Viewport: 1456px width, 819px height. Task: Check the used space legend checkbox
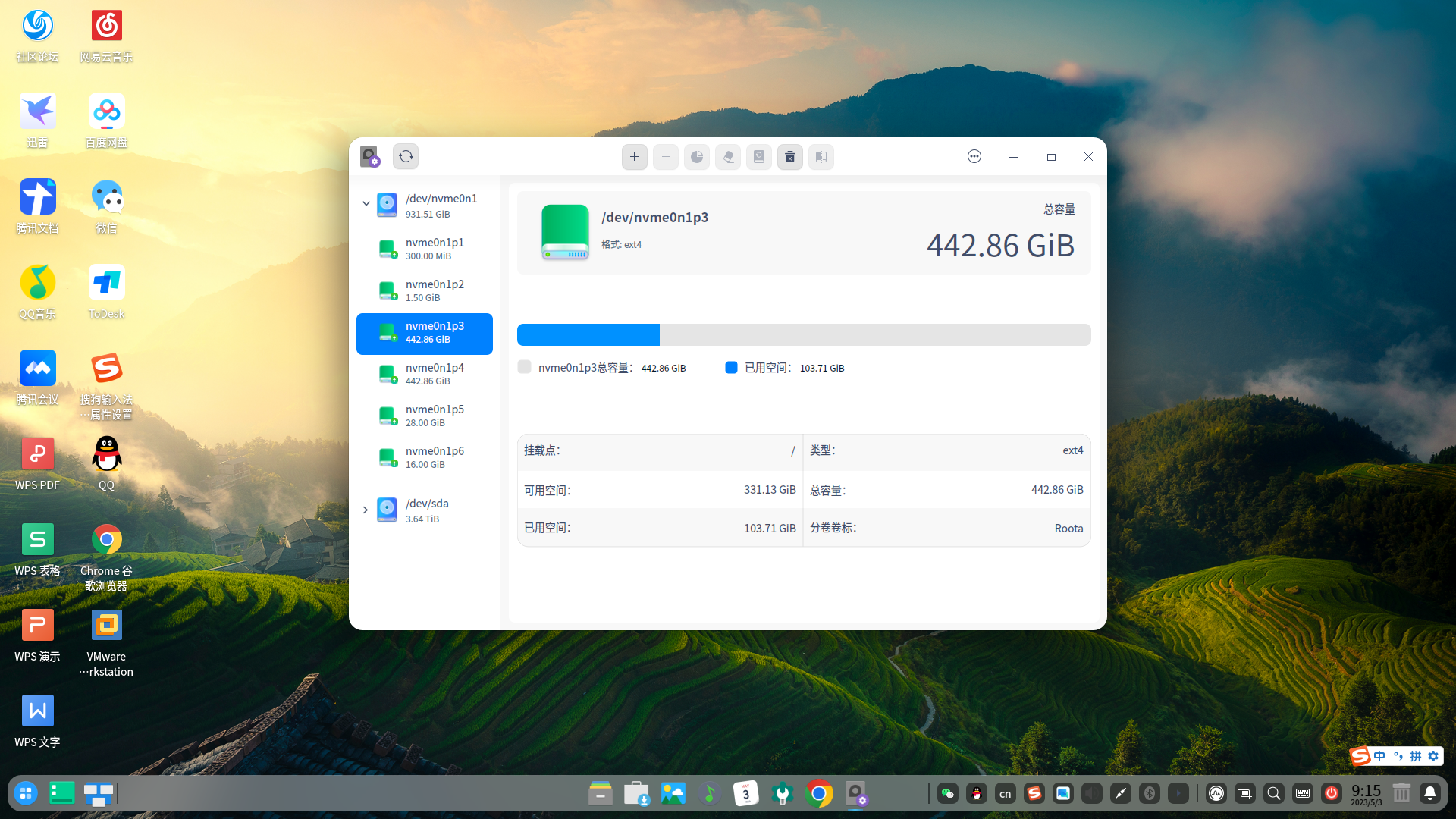[x=730, y=367]
